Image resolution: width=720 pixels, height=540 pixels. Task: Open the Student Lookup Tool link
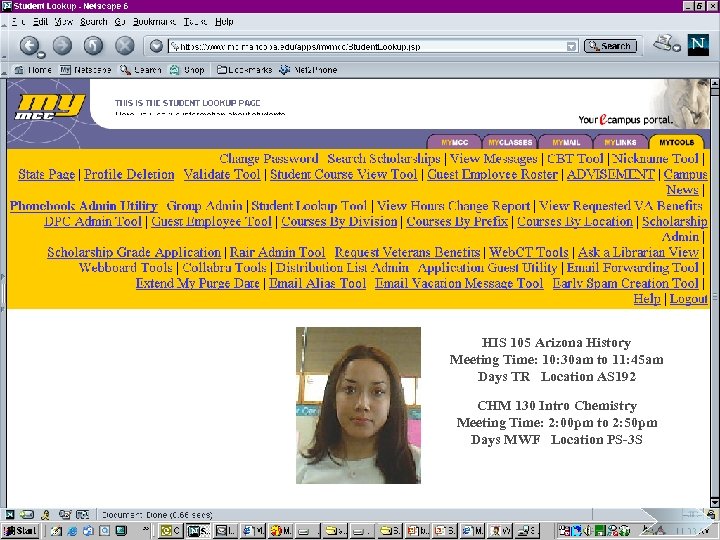pos(309,206)
